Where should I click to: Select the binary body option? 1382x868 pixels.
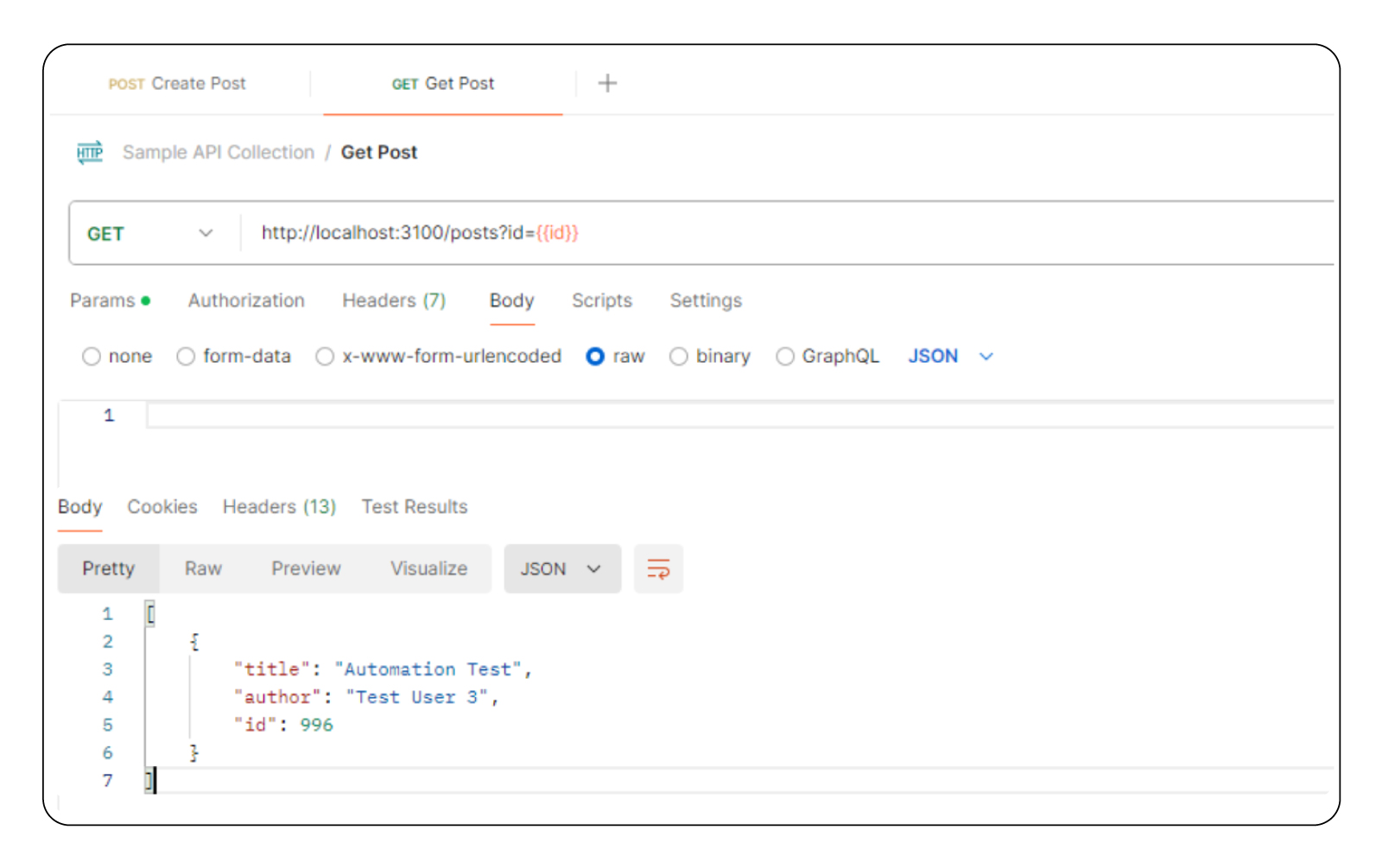(x=679, y=356)
